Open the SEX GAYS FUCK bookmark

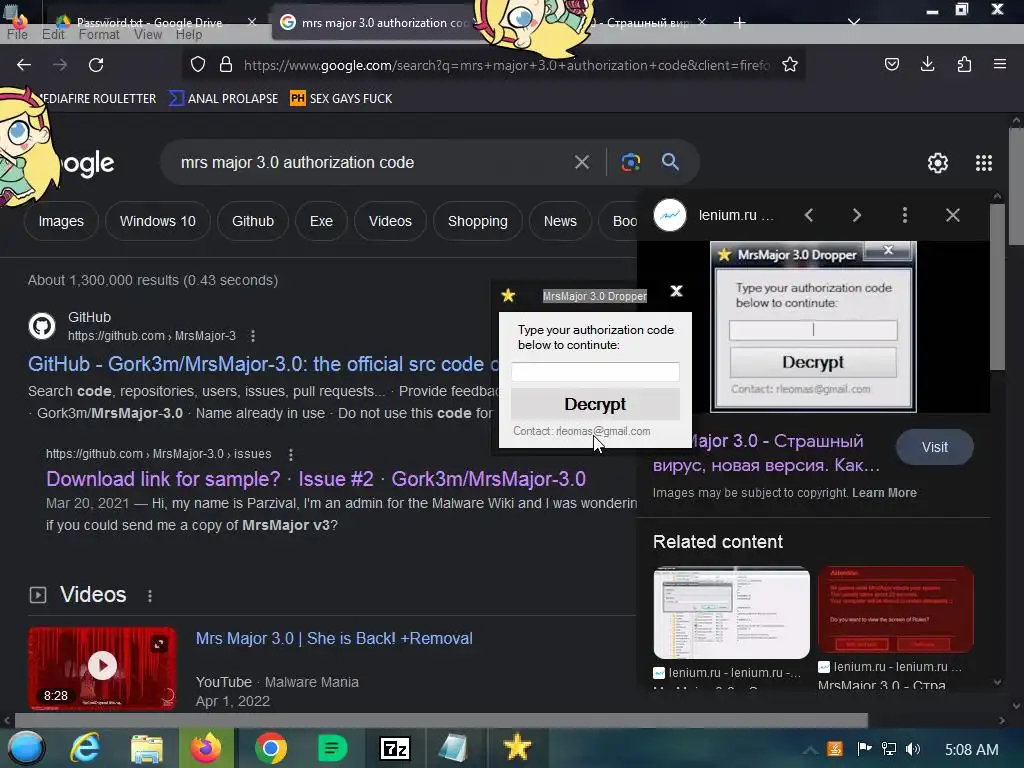coord(341,99)
